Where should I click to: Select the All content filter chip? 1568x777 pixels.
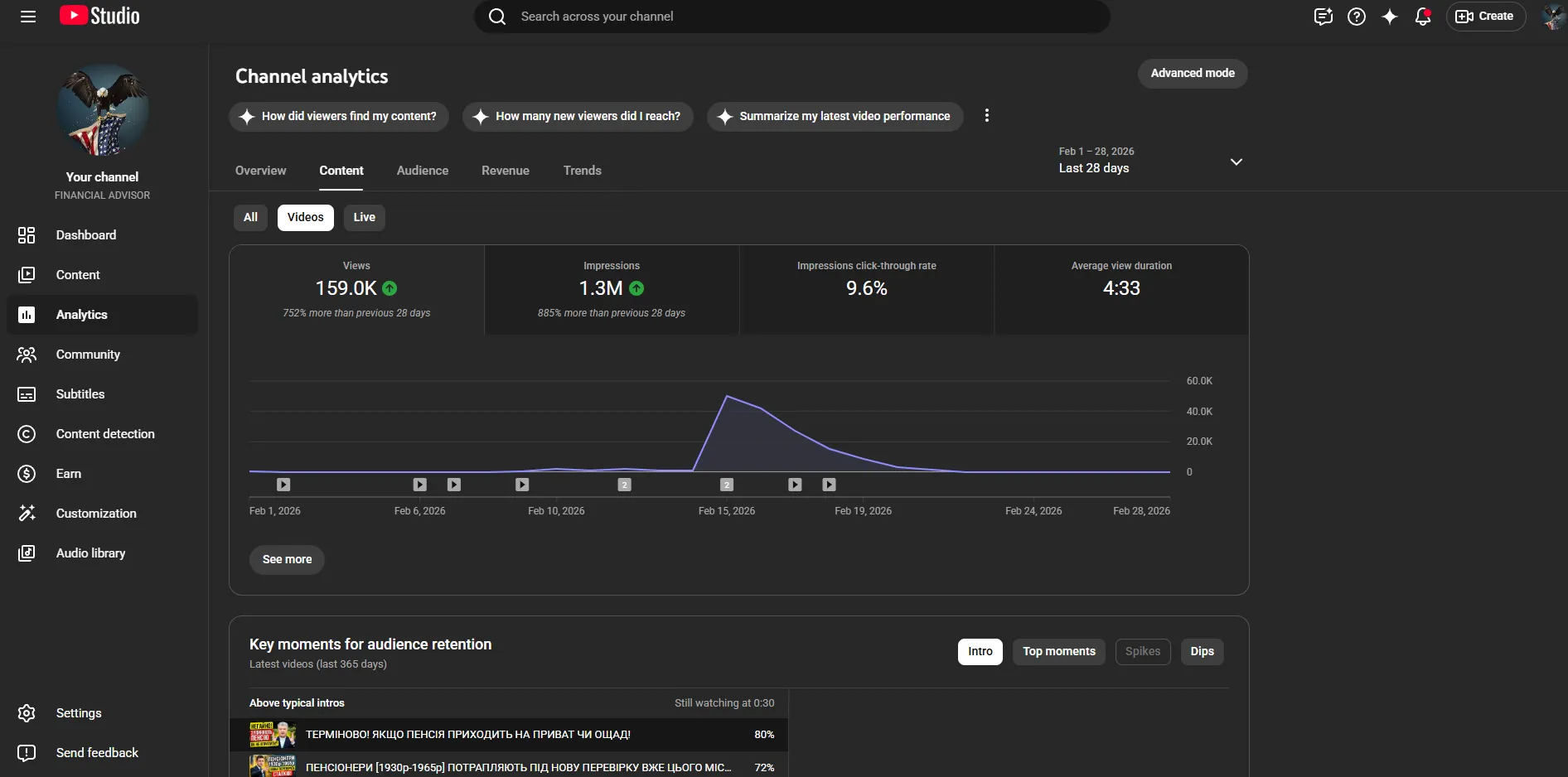point(250,218)
